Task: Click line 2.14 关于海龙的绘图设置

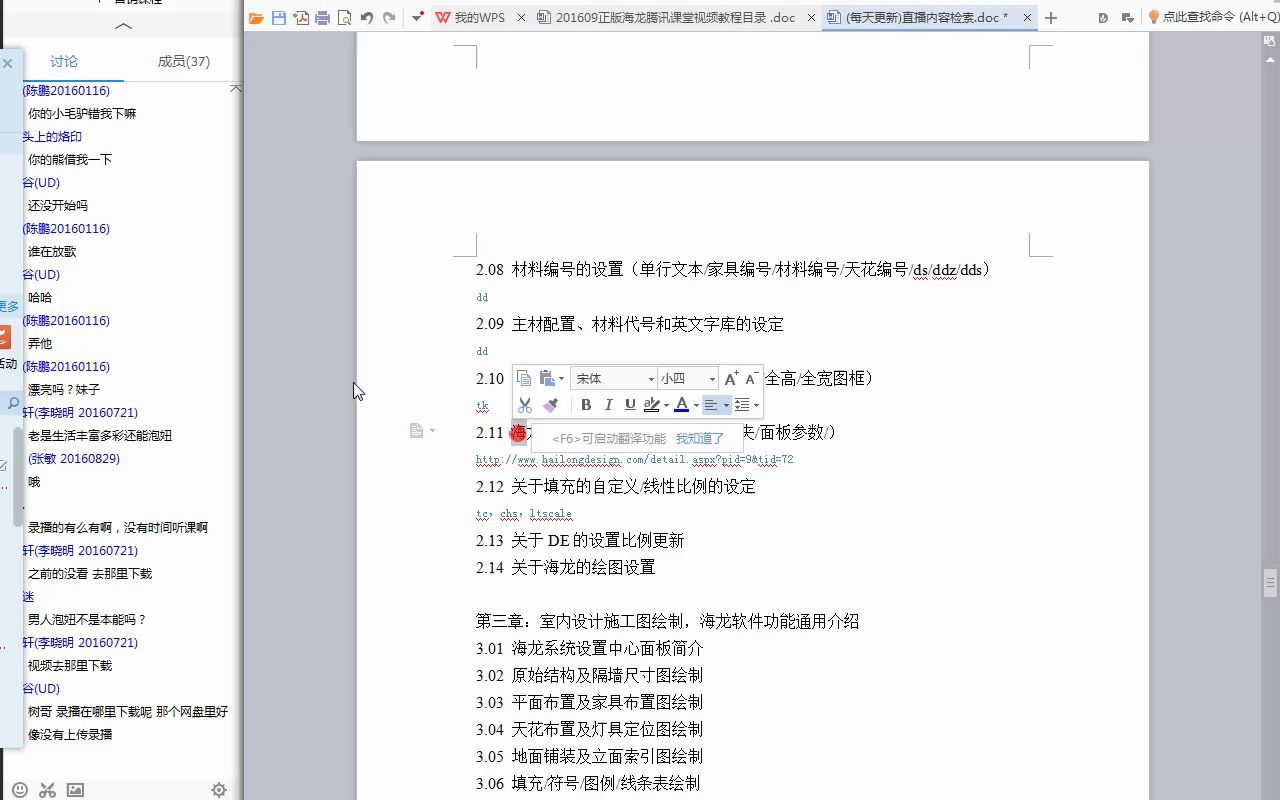Action: pyautogui.click(x=566, y=567)
